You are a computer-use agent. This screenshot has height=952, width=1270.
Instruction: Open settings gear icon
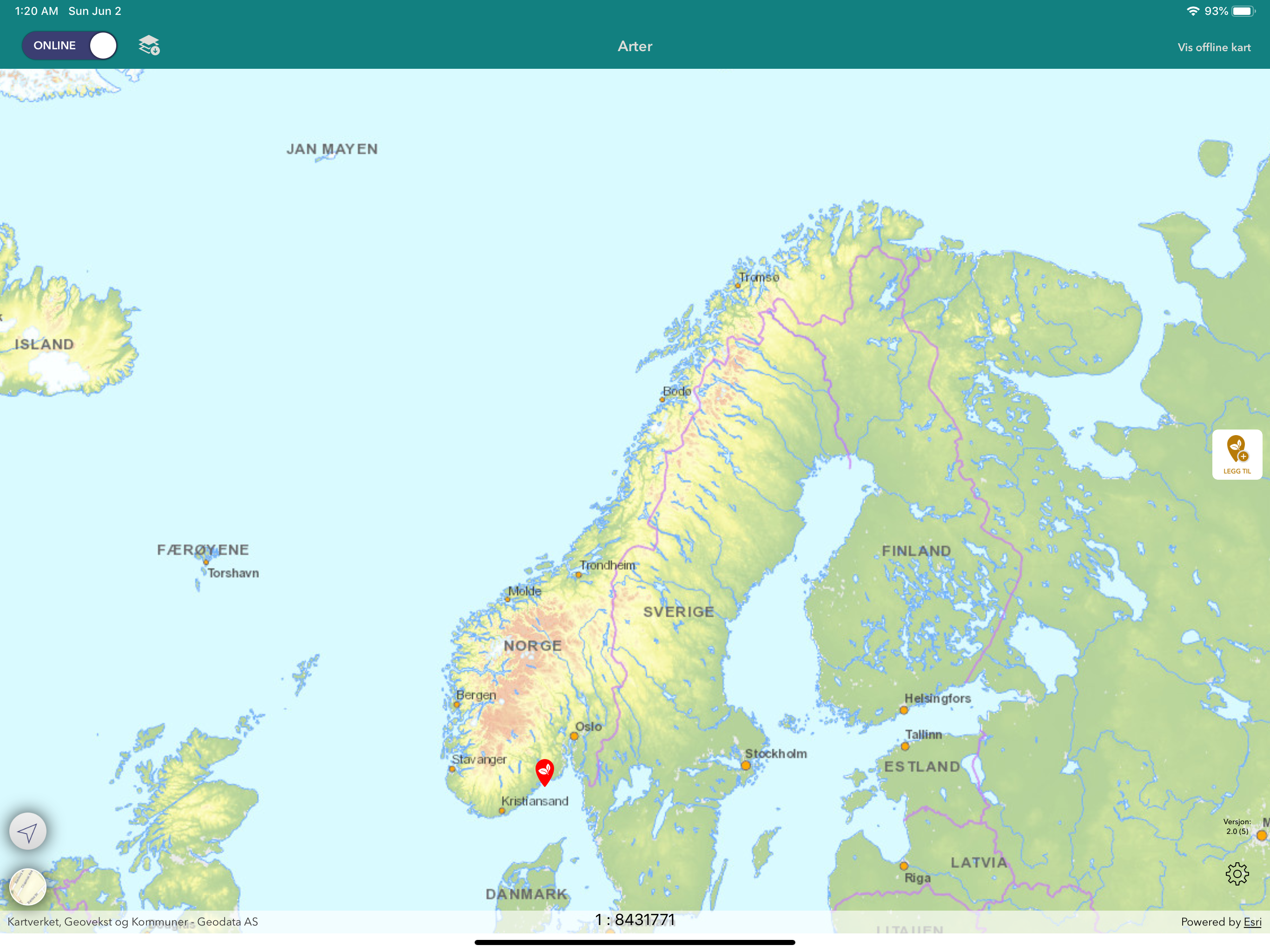(x=1237, y=873)
